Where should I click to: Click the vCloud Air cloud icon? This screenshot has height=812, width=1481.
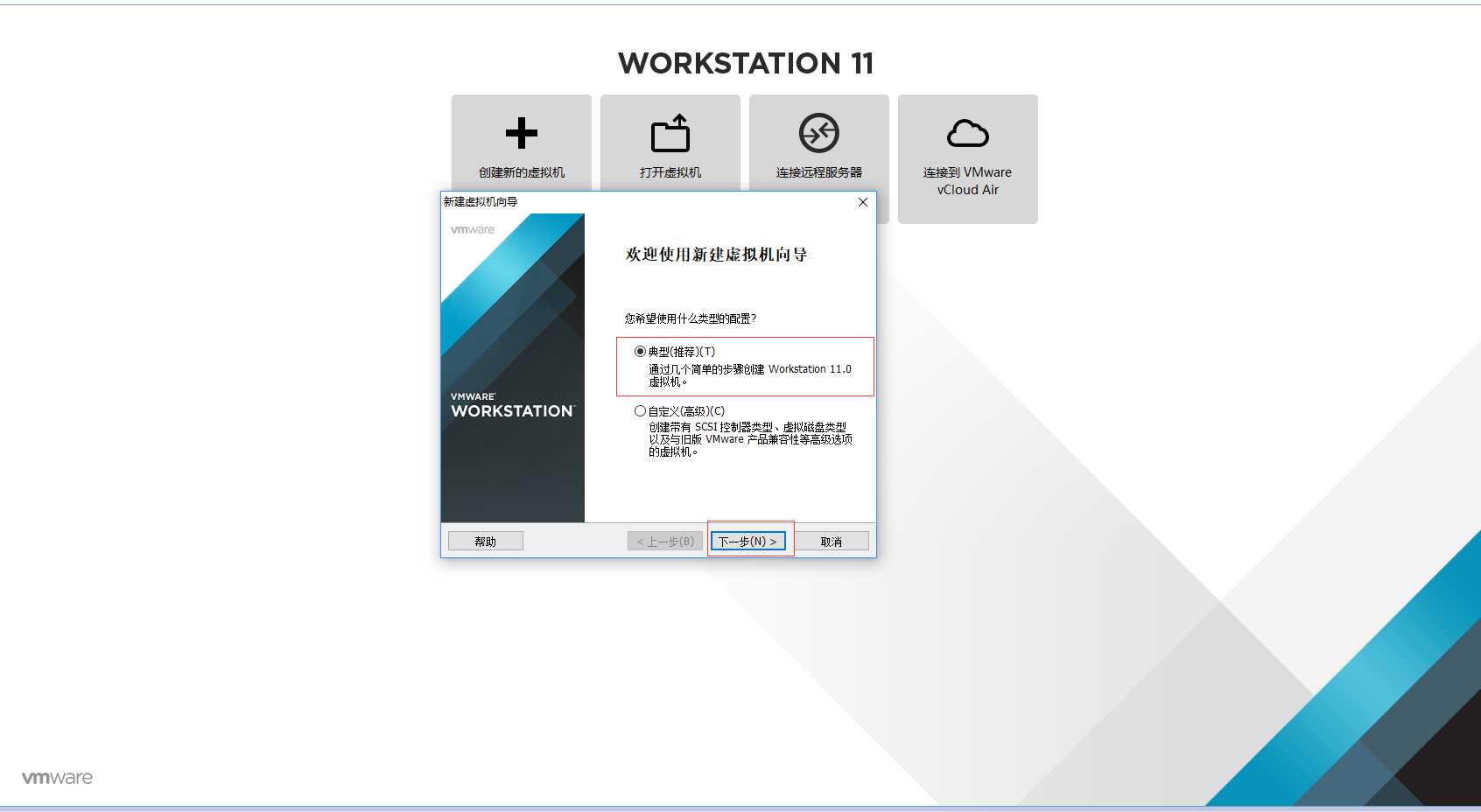pos(968,133)
